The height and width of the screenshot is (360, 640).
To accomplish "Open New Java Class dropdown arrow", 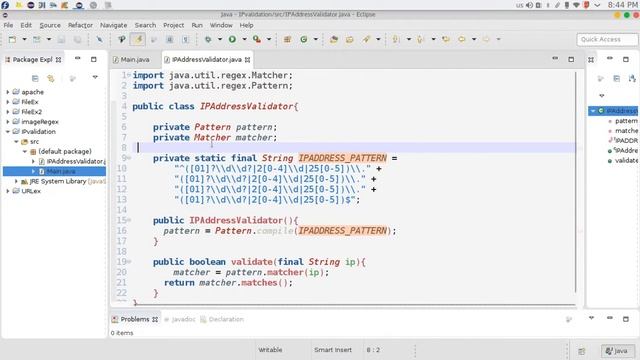I will (316, 39).
